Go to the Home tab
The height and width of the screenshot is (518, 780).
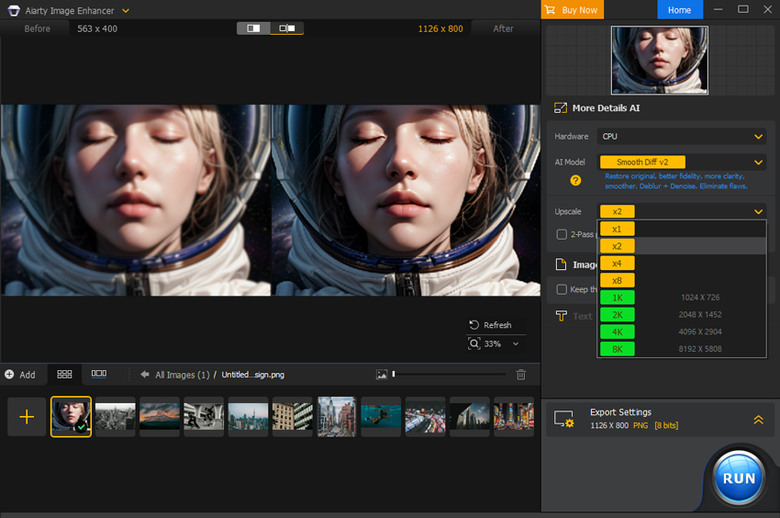[680, 9]
